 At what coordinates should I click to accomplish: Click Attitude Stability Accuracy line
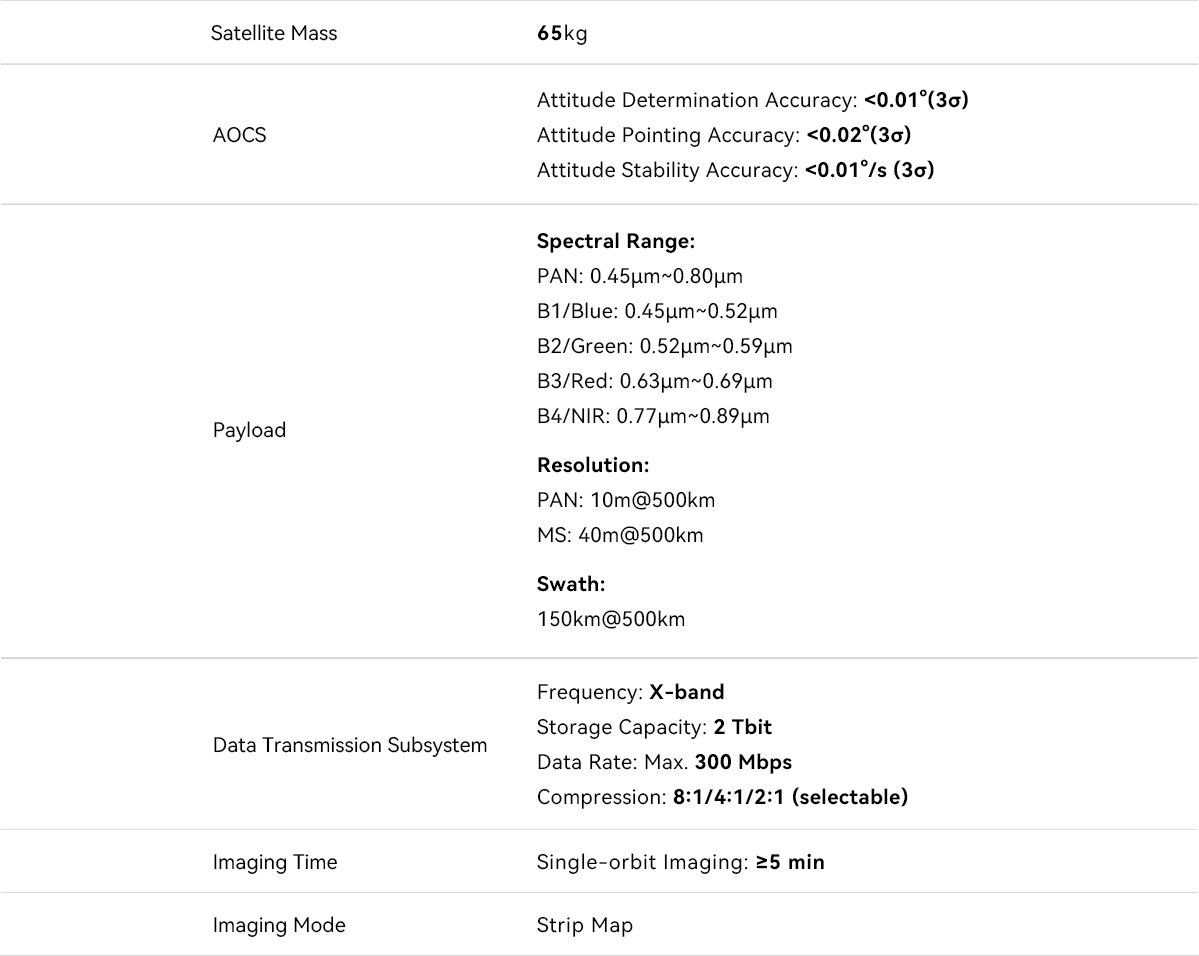pos(735,170)
